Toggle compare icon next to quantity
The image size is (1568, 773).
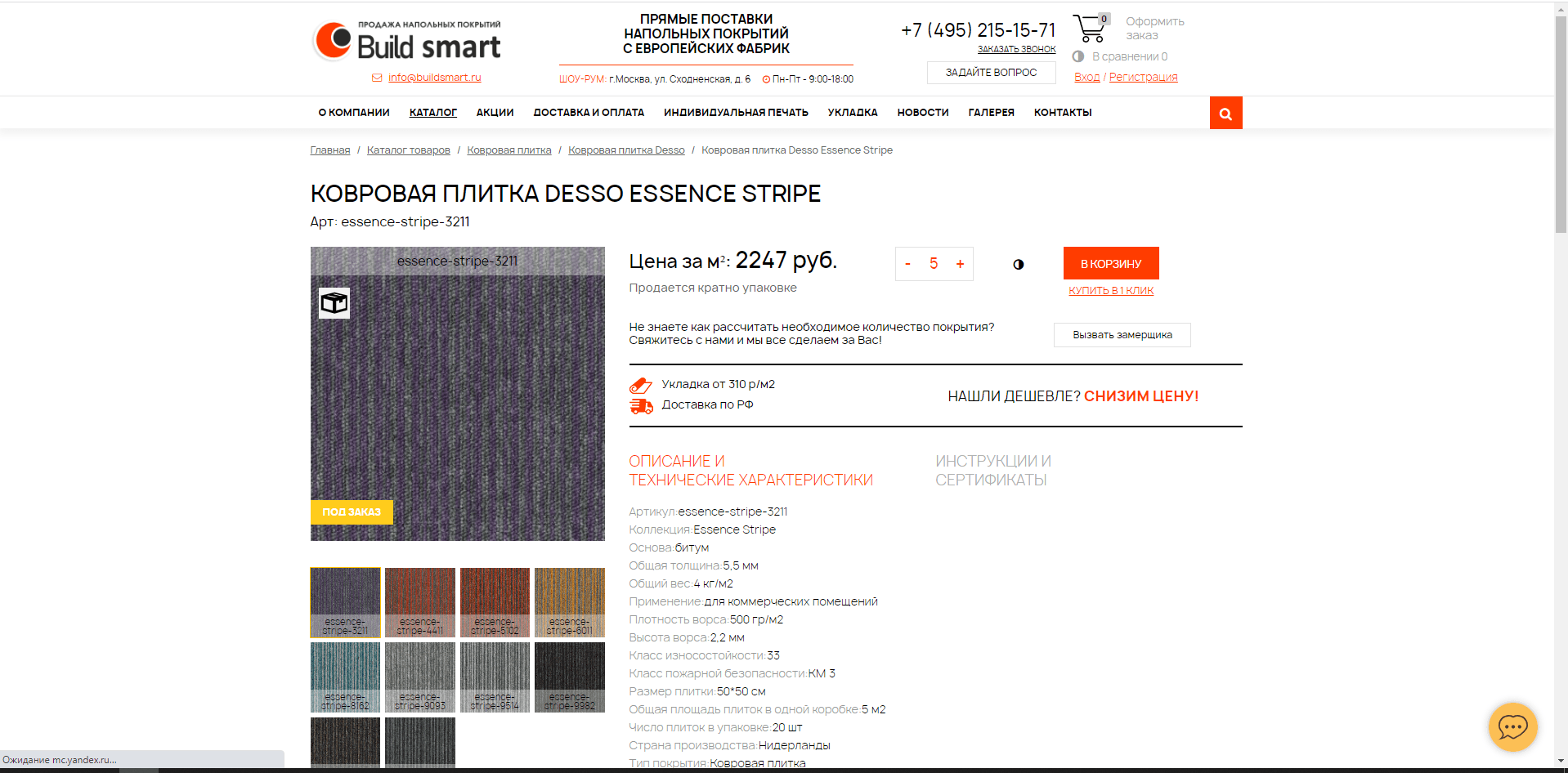coord(1018,264)
